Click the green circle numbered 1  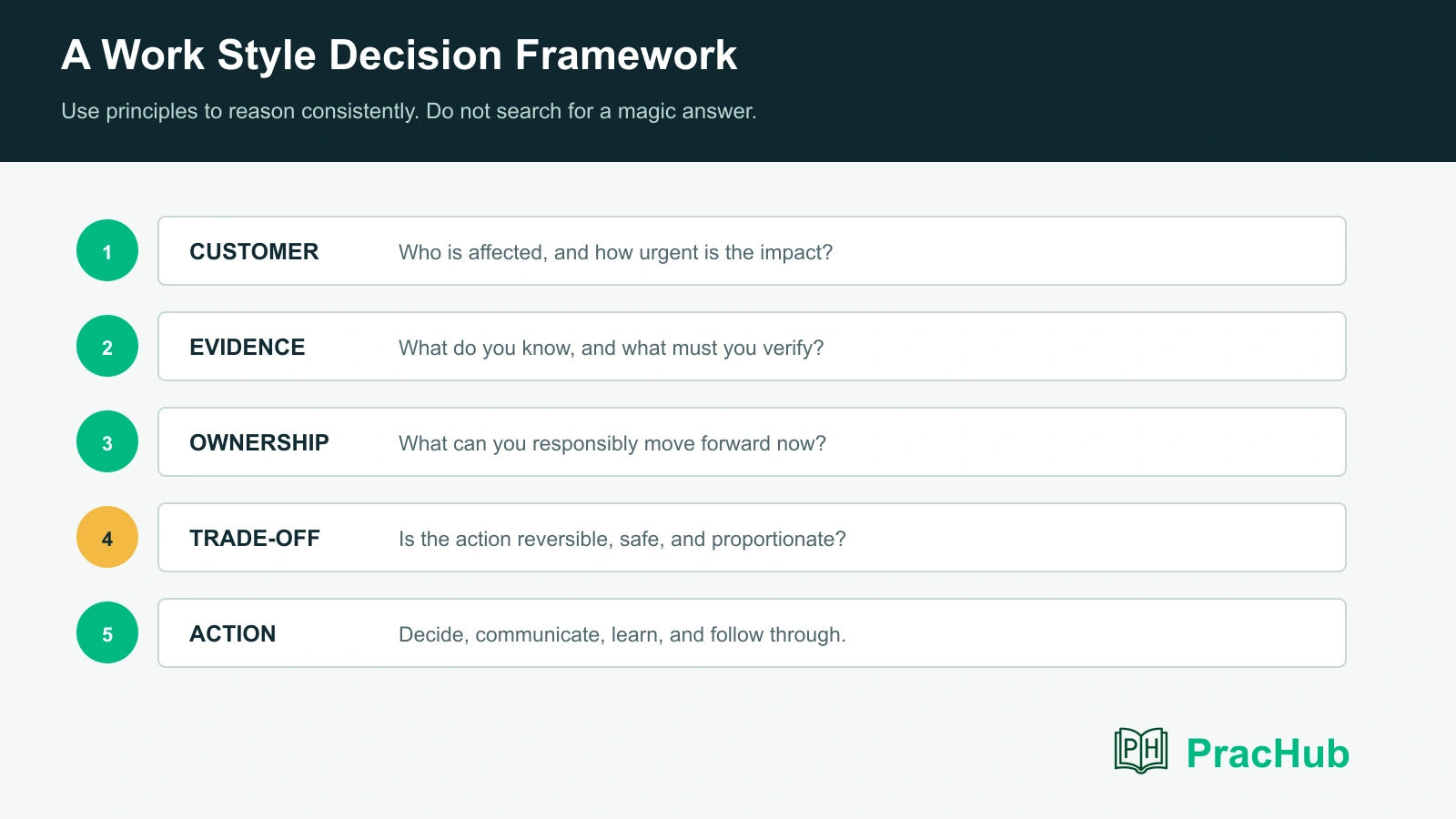107,250
